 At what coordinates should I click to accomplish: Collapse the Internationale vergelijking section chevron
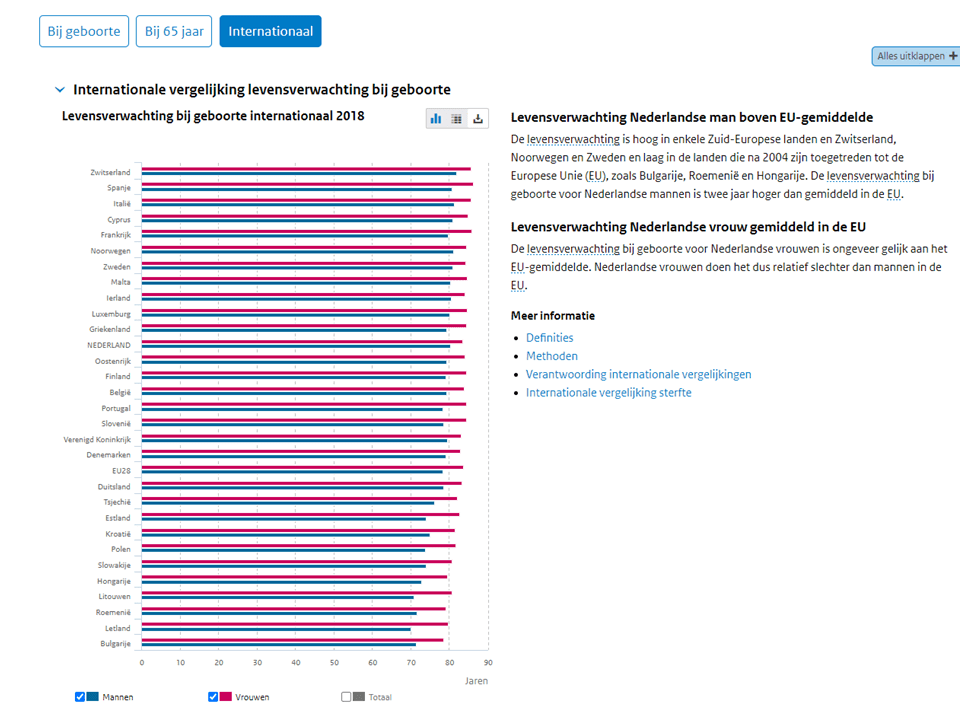[x=60, y=90]
